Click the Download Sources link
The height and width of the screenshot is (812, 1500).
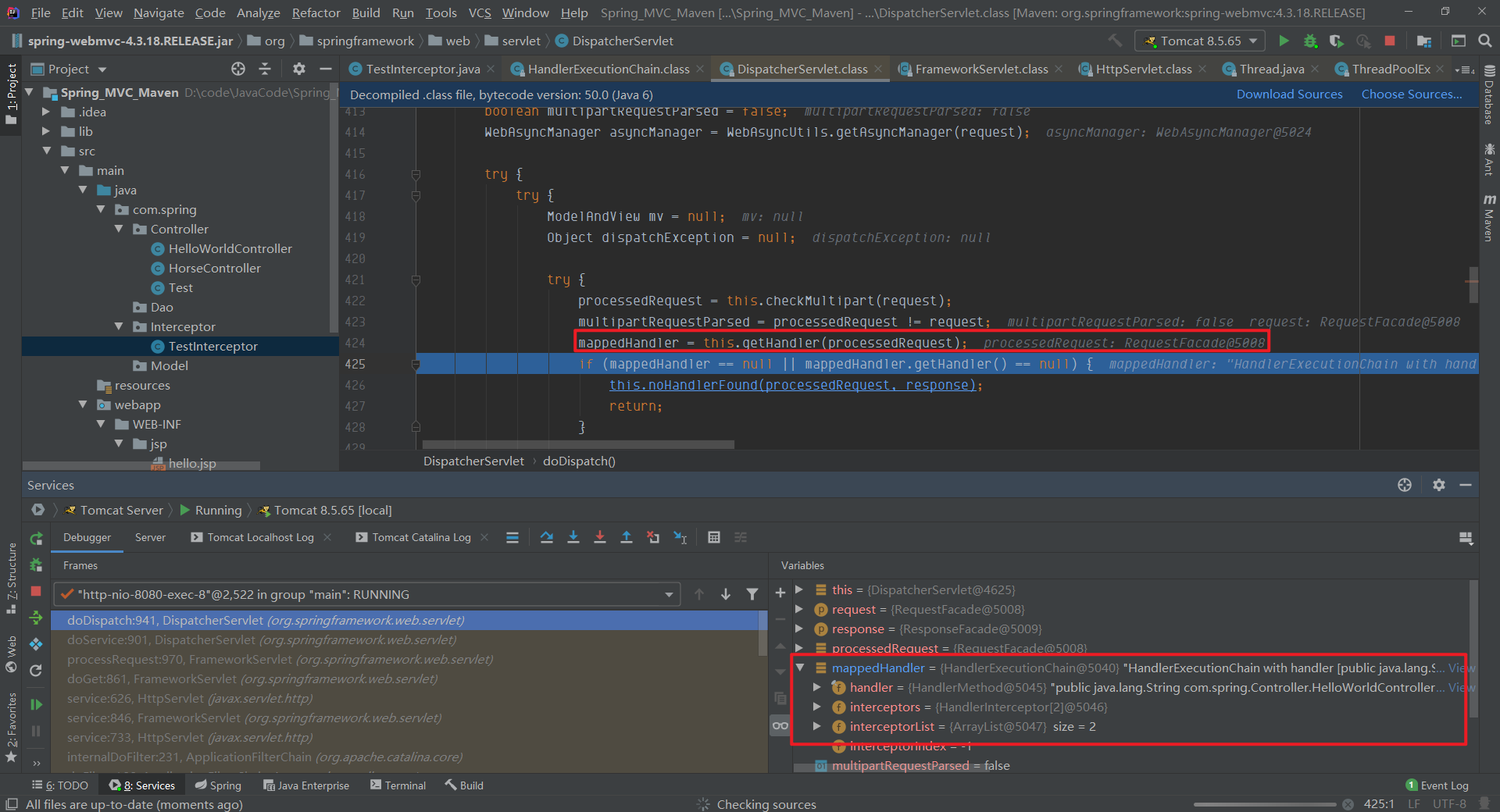click(x=1289, y=94)
